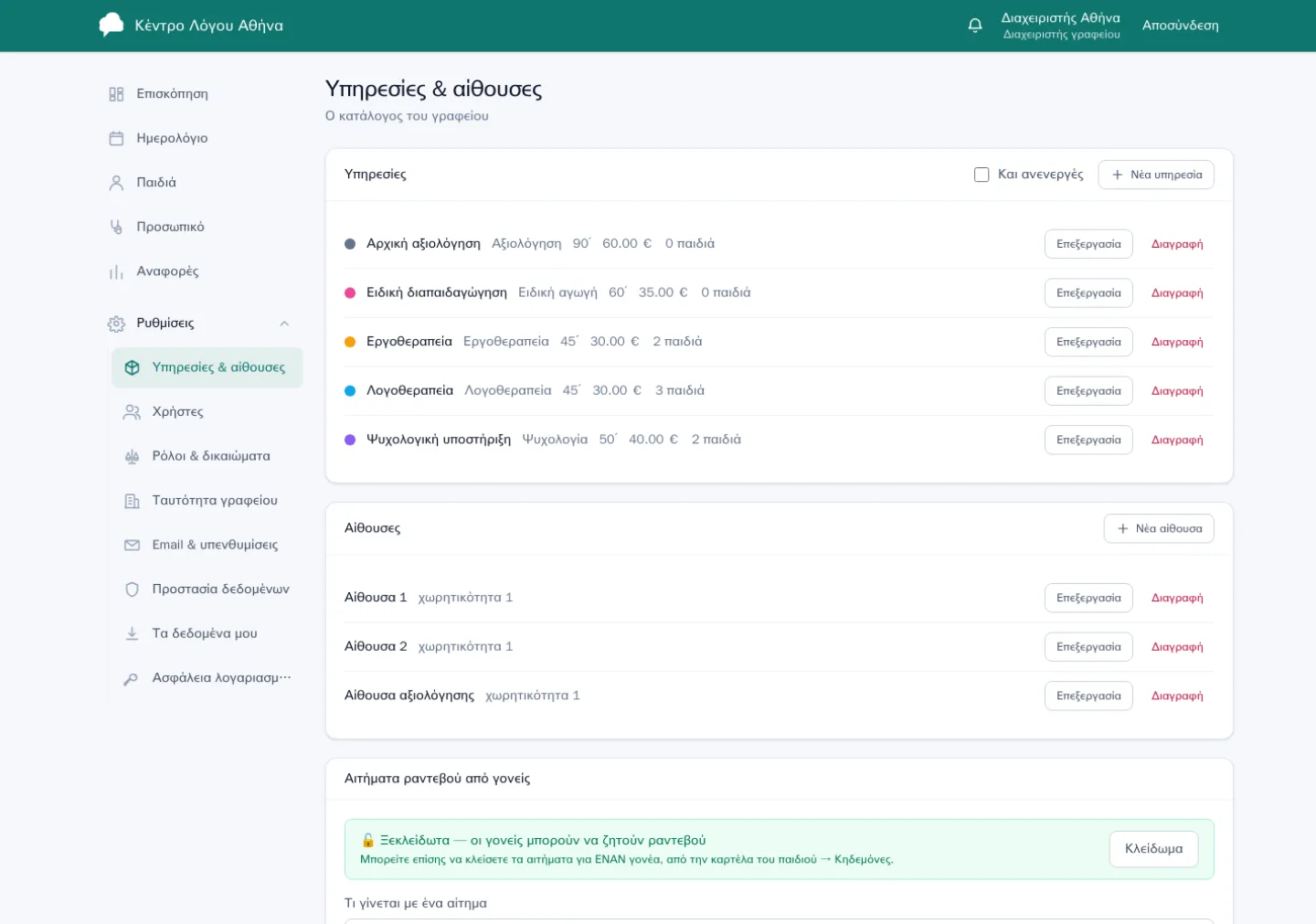Click the Παιδιά person icon
Image resolution: width=1316 pixels, height=924 pixels.
116,183
